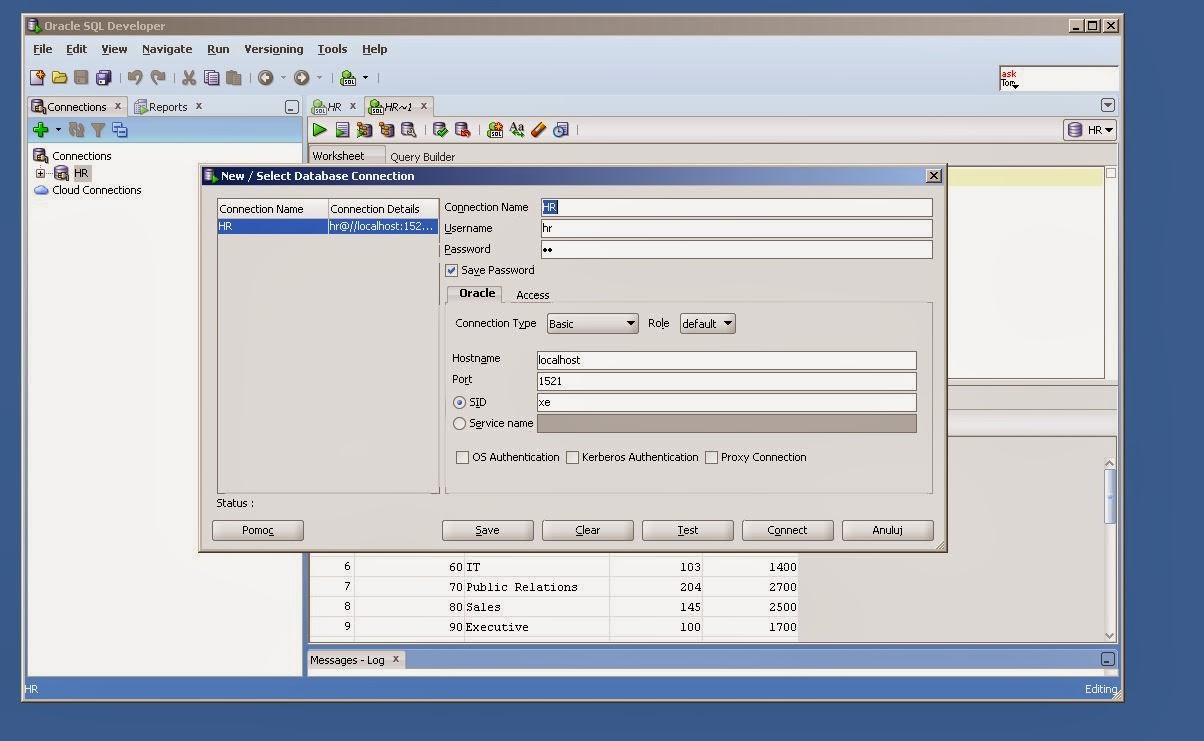Open the File menu
This screenshot has height=741, width=1204.
point(43,49)
